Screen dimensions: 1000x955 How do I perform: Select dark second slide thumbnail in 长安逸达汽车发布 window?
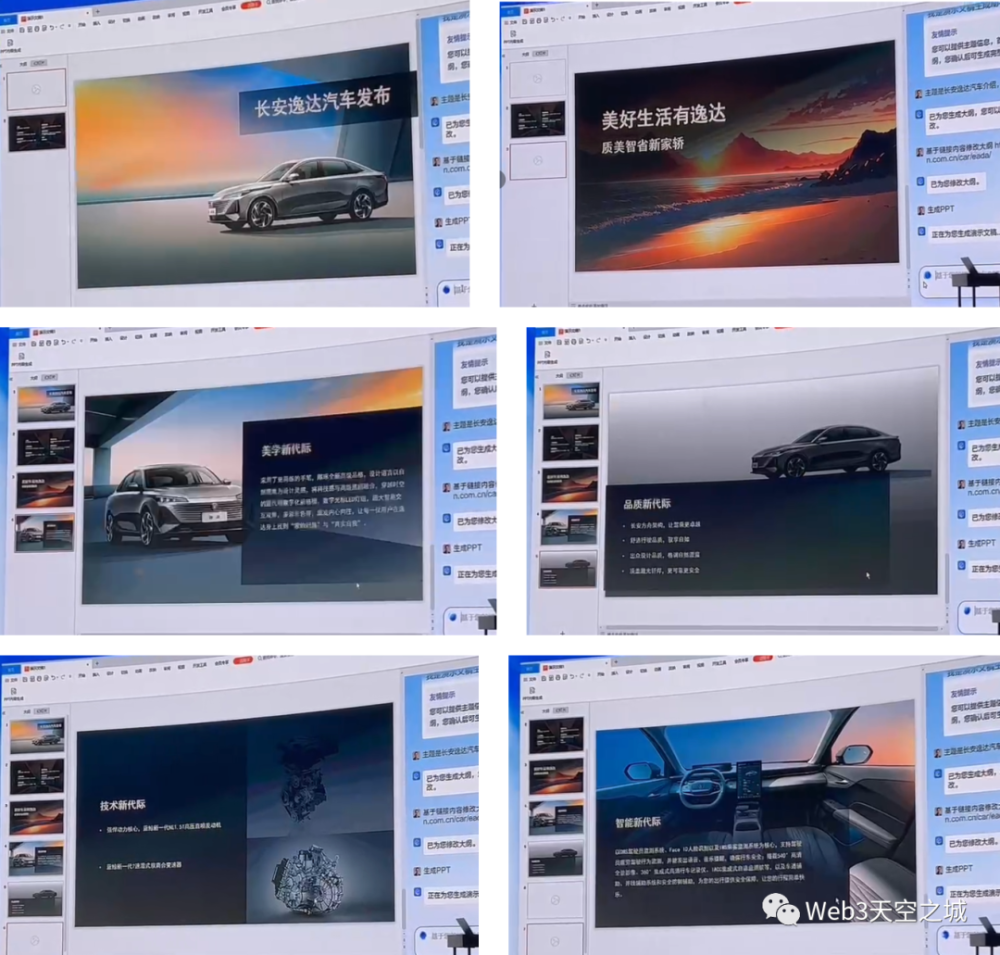pos(37,132)
